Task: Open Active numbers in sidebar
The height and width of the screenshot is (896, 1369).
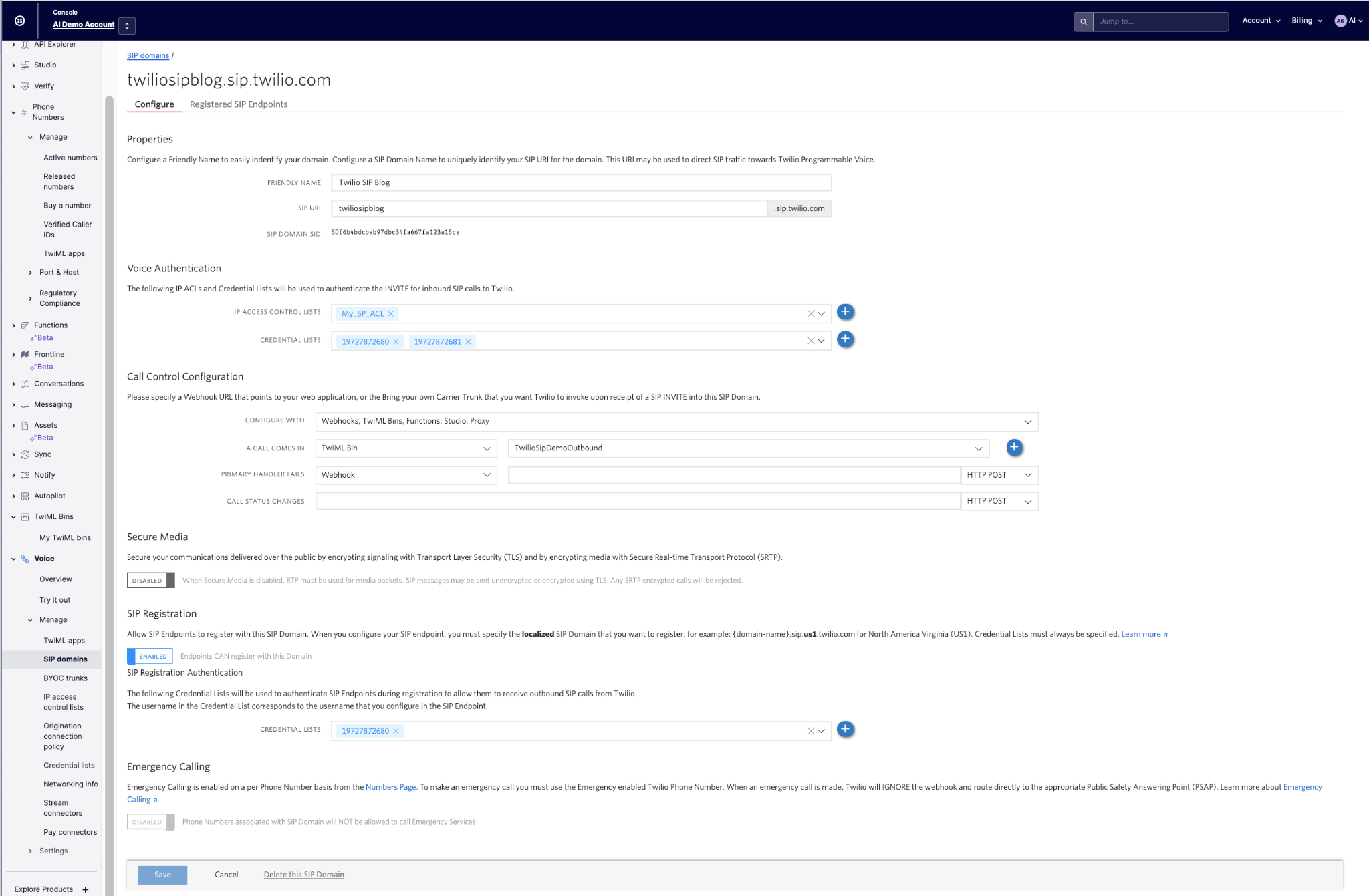Action: click(x=70, y=158)
